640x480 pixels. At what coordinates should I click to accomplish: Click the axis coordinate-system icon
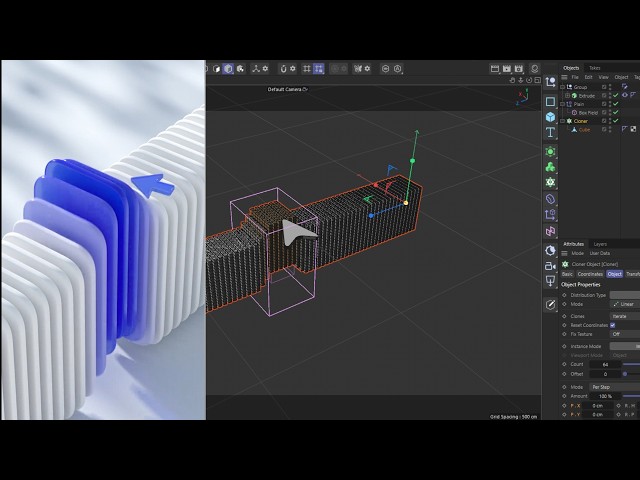click(x=256, y=69)
